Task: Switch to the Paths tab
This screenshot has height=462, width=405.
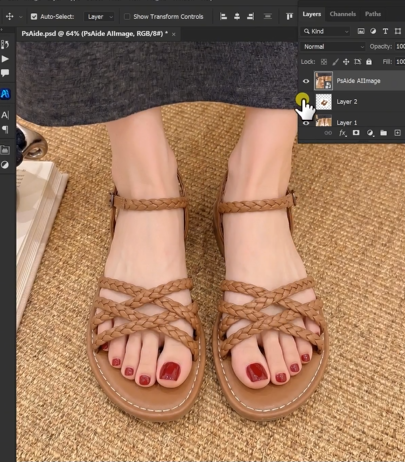Action: pos(373,14)
